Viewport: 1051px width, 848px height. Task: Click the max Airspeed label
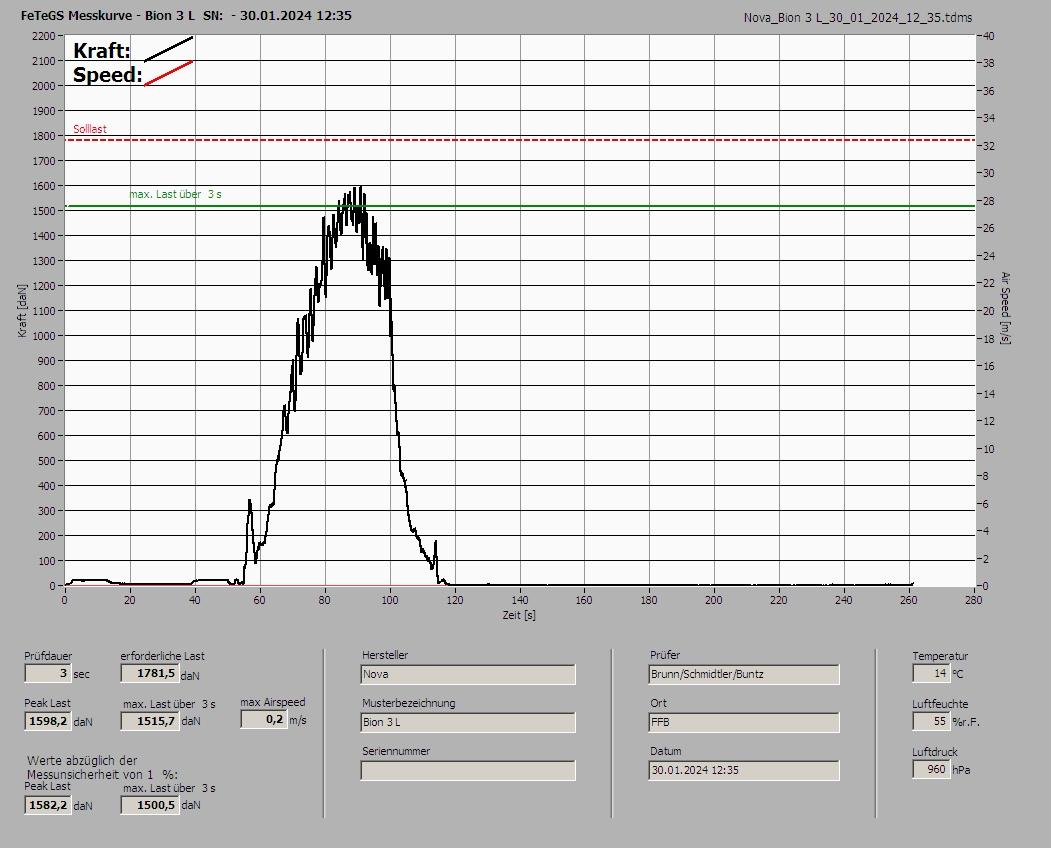click(273, 703)
